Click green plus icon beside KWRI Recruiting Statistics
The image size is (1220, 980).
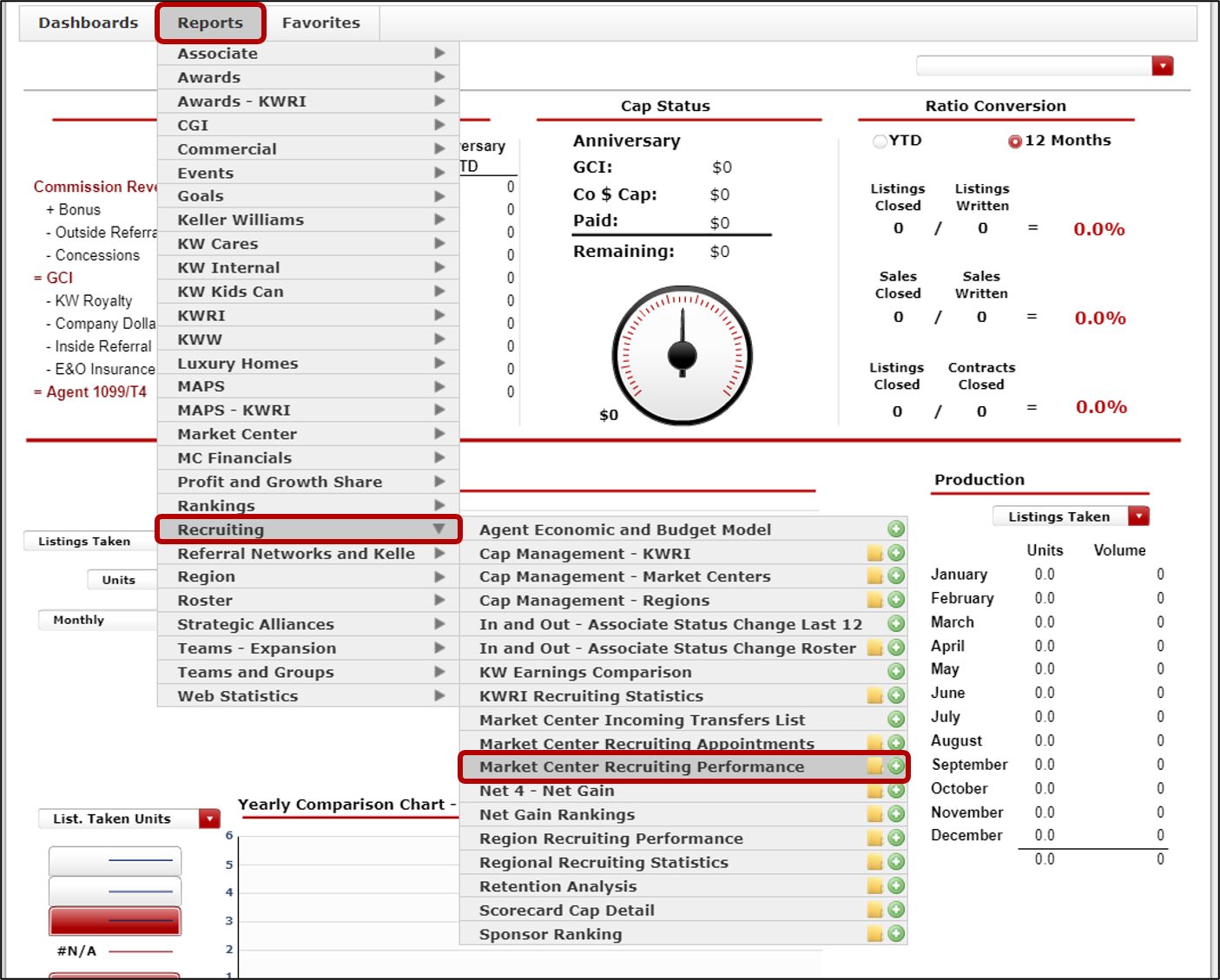pyautogui.click(x=896, y=695)
